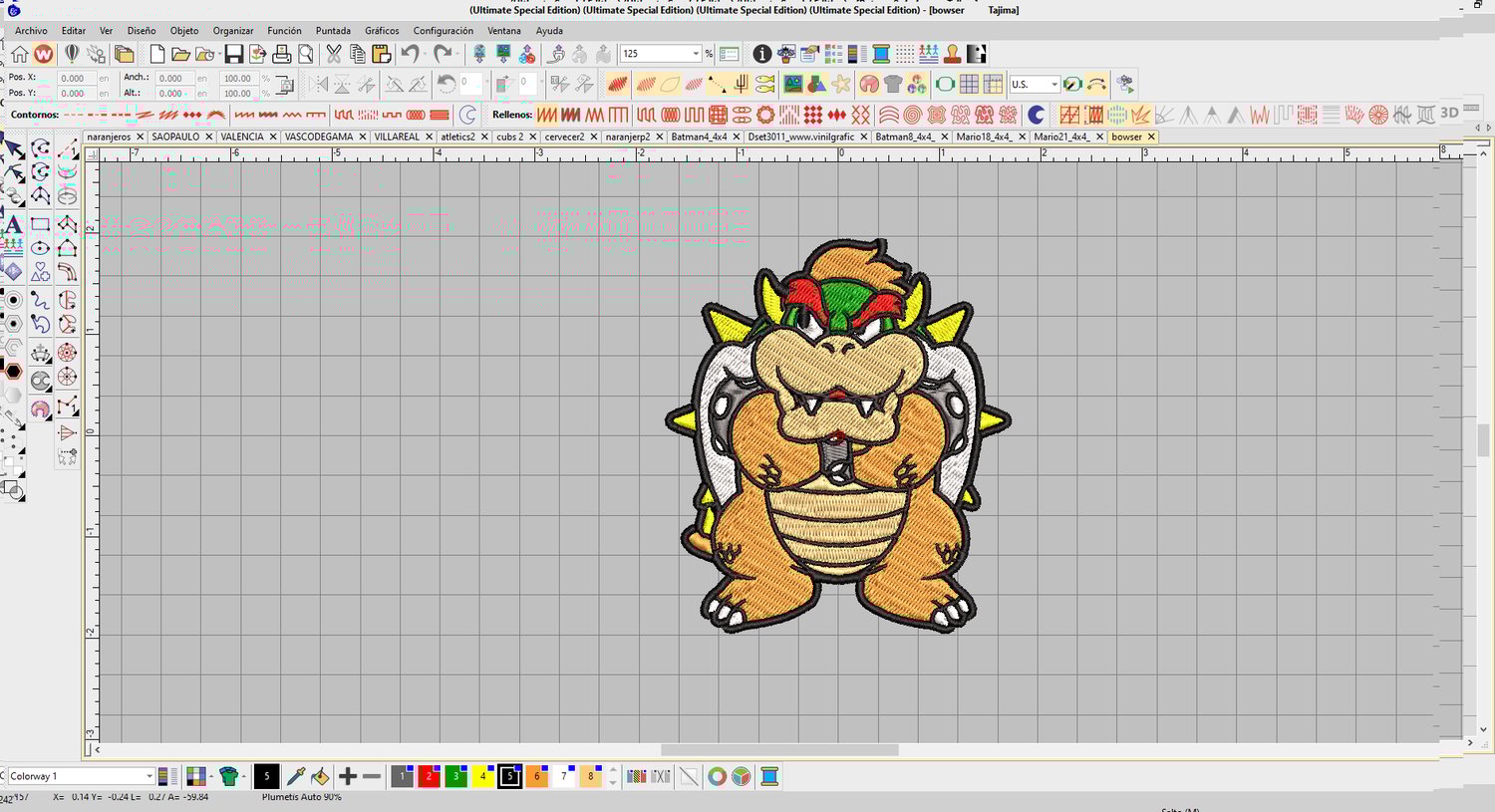Click the horizontal scrollbar thumb
The height and width of the screenshot is (812, 1495).
[779, 749]
